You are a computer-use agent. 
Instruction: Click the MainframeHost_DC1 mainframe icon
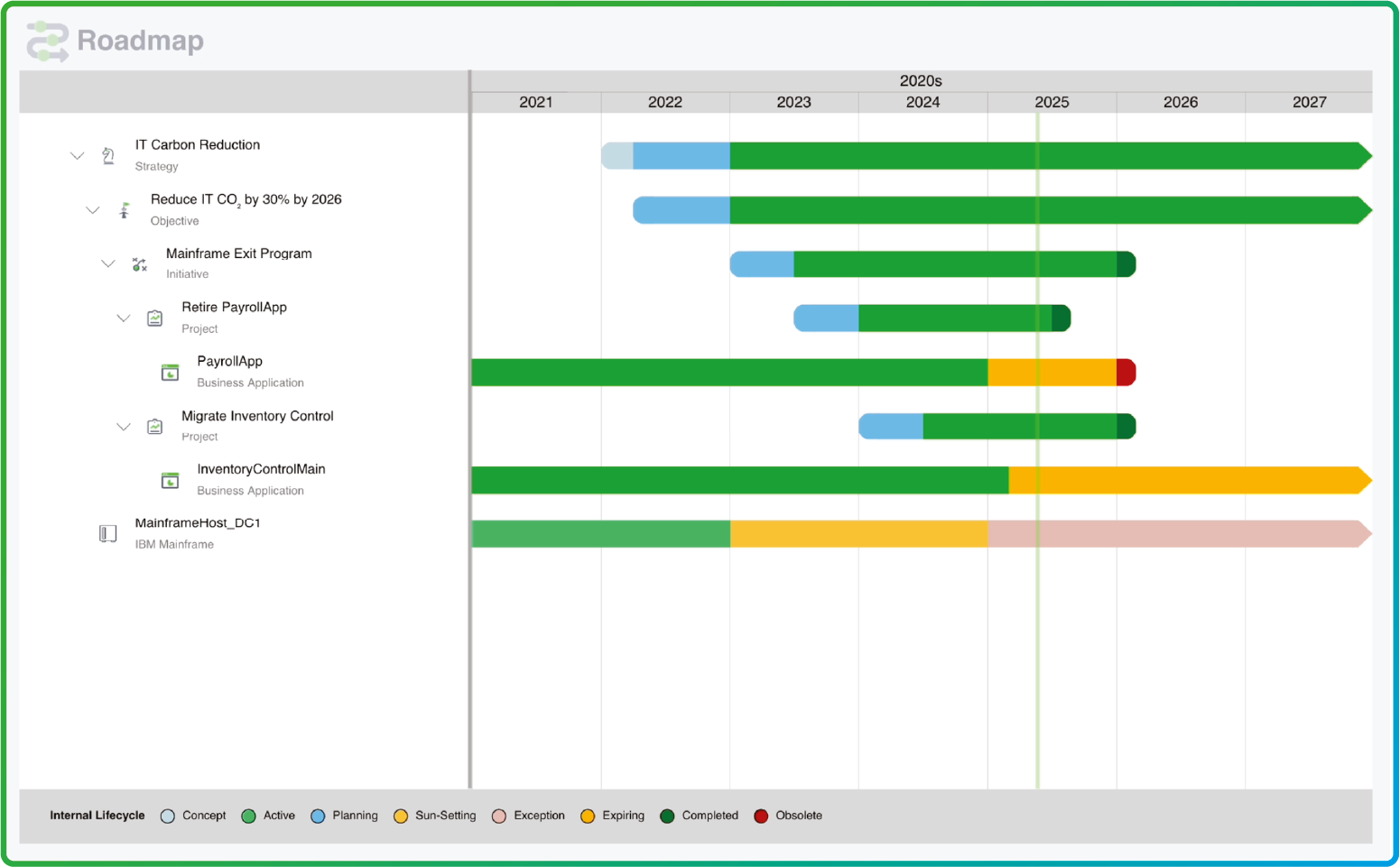click(108, 534)
